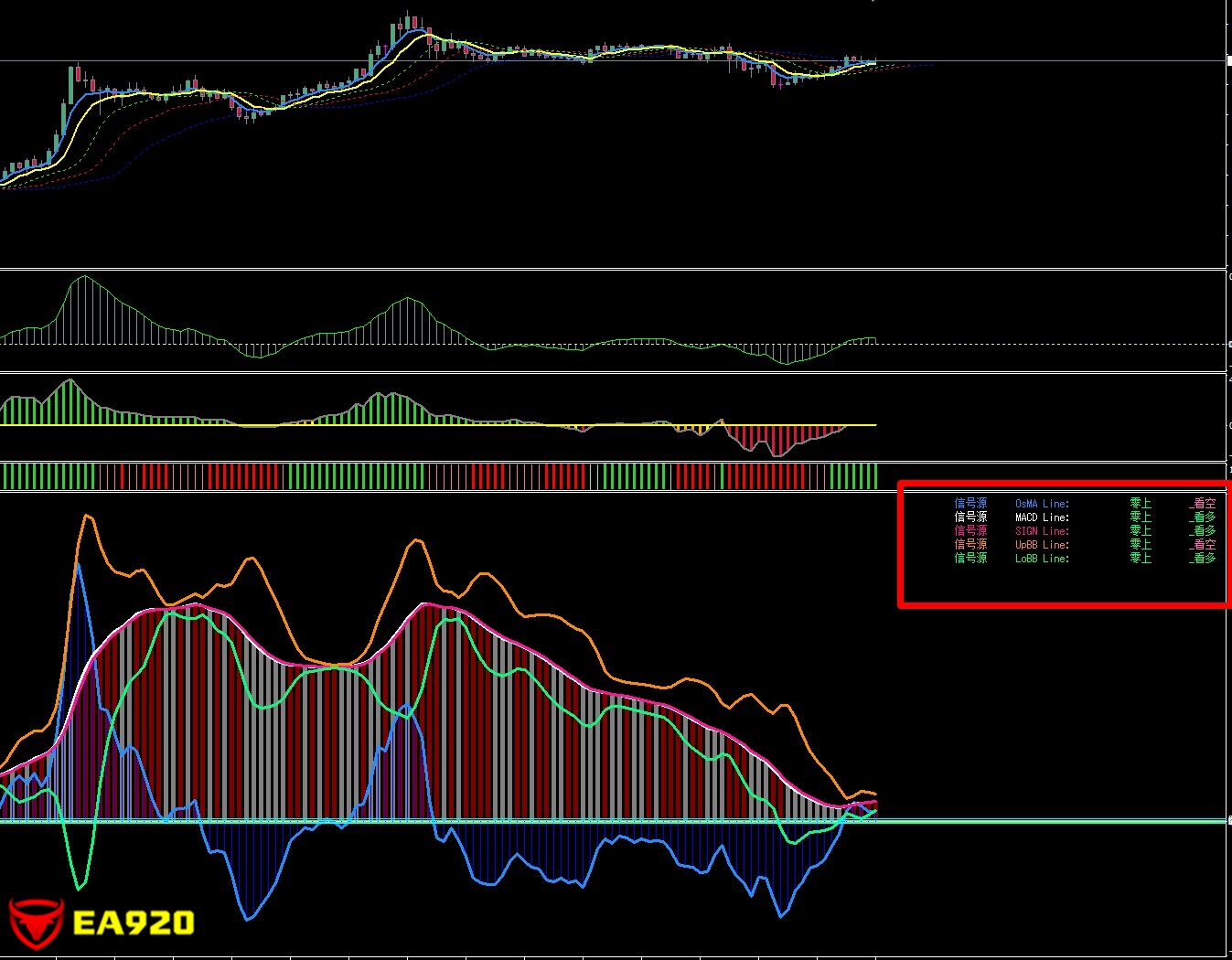Viewport: 1232px width, 960px height.
Task: Click the red bull logo icon
Action: pyautogui.click(x=36, y=922)
